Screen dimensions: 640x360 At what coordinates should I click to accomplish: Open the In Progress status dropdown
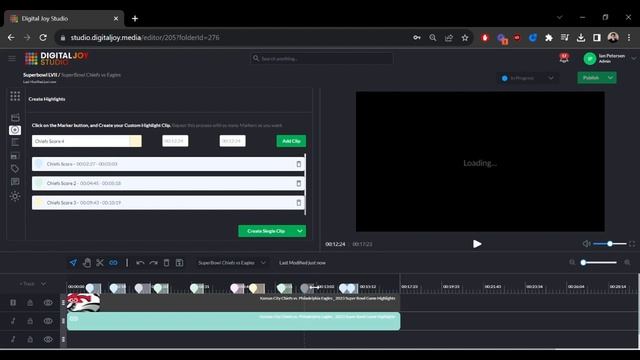(x=528, y=78)
